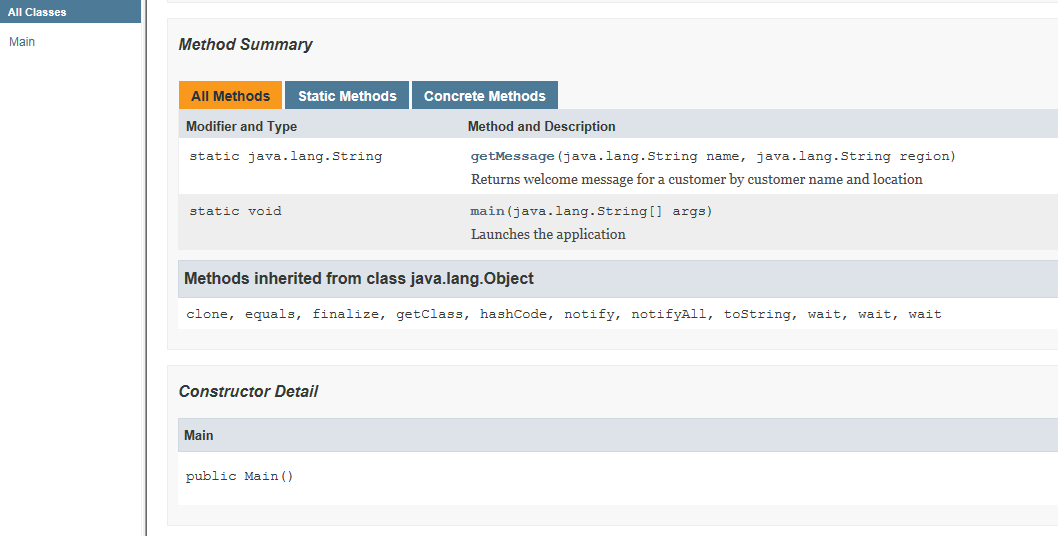Open the inherited toString method
Image resolution: width=1058 pixels, height=536 pixels.
coord(757,314)
